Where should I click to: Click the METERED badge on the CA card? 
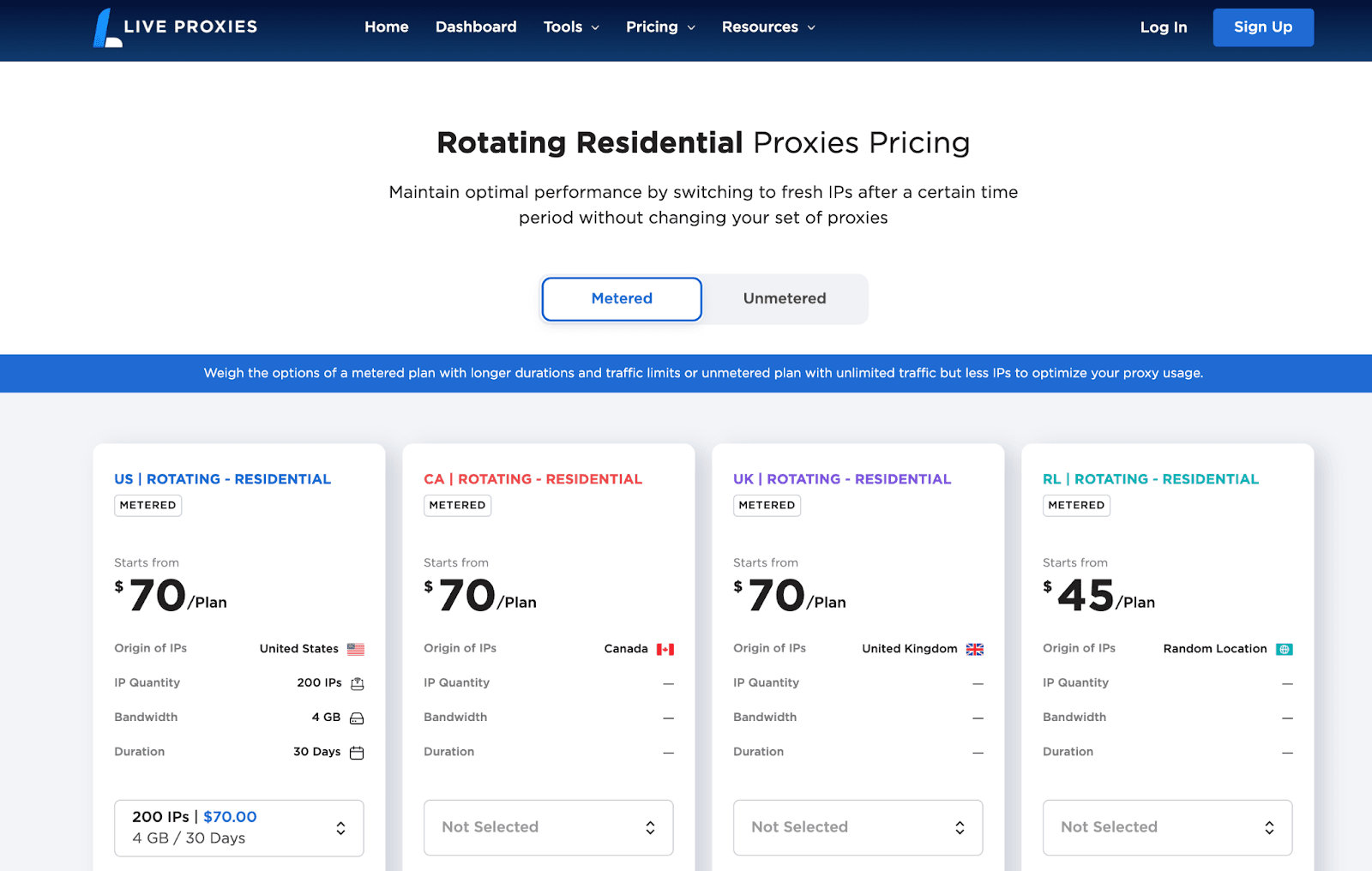click(x=458, y=505)
